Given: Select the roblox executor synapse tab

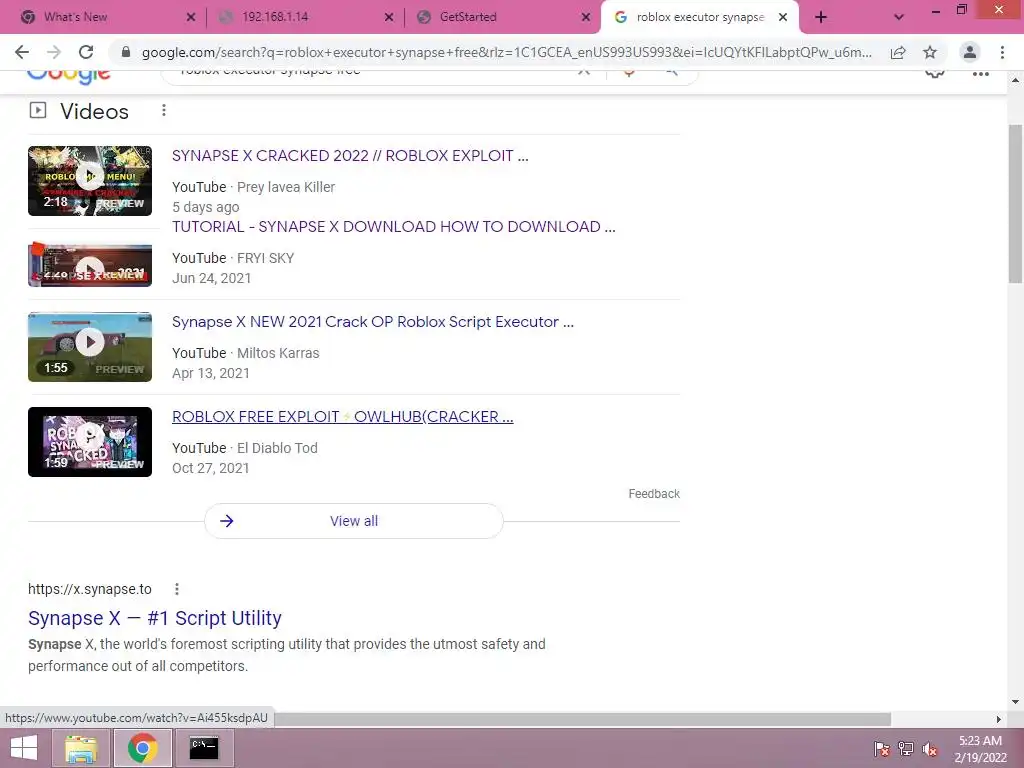Looking at the screenshot, I should pos(700,17).
